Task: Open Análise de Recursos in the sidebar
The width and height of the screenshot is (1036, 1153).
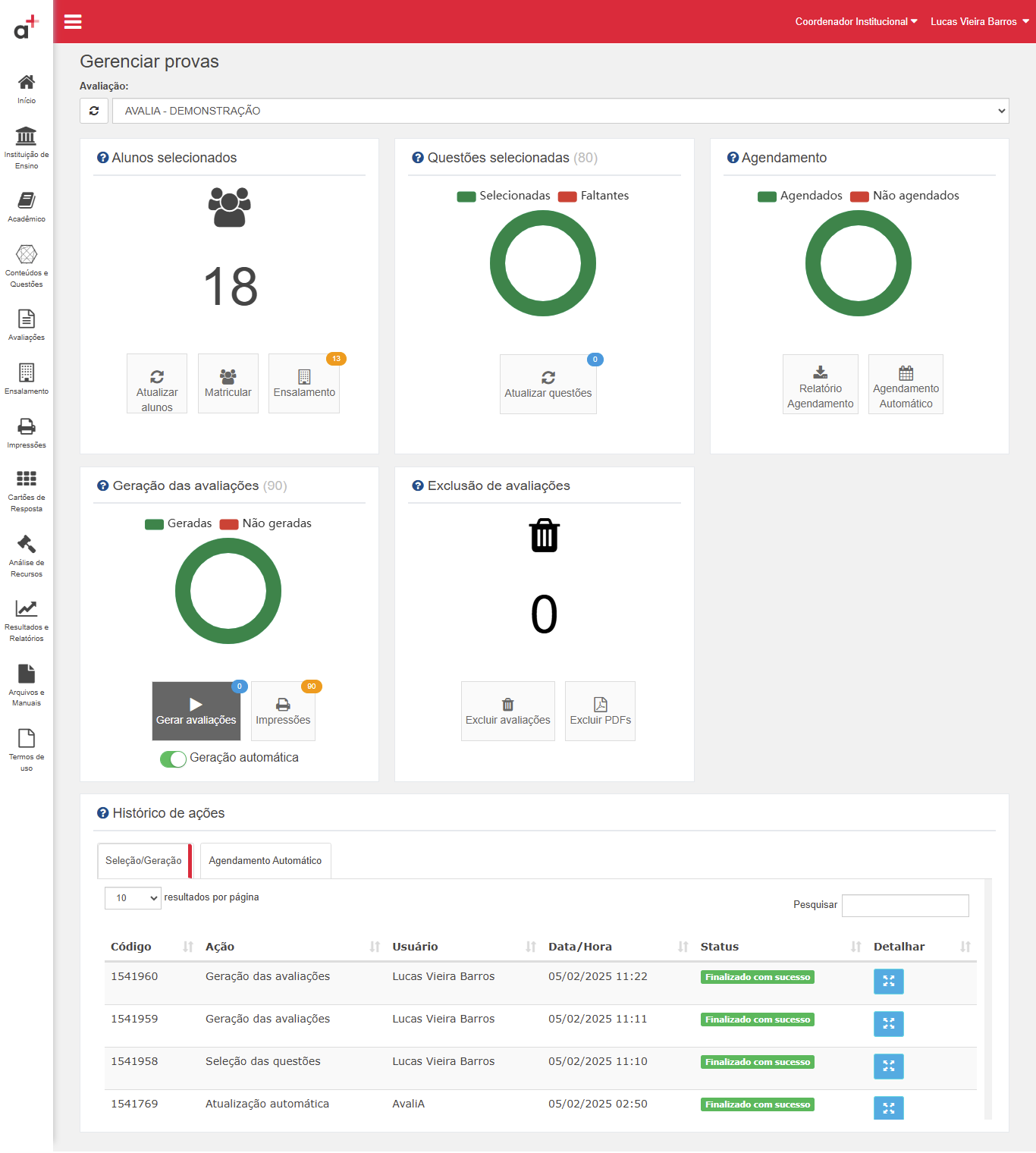Action: tap(27, 556)
